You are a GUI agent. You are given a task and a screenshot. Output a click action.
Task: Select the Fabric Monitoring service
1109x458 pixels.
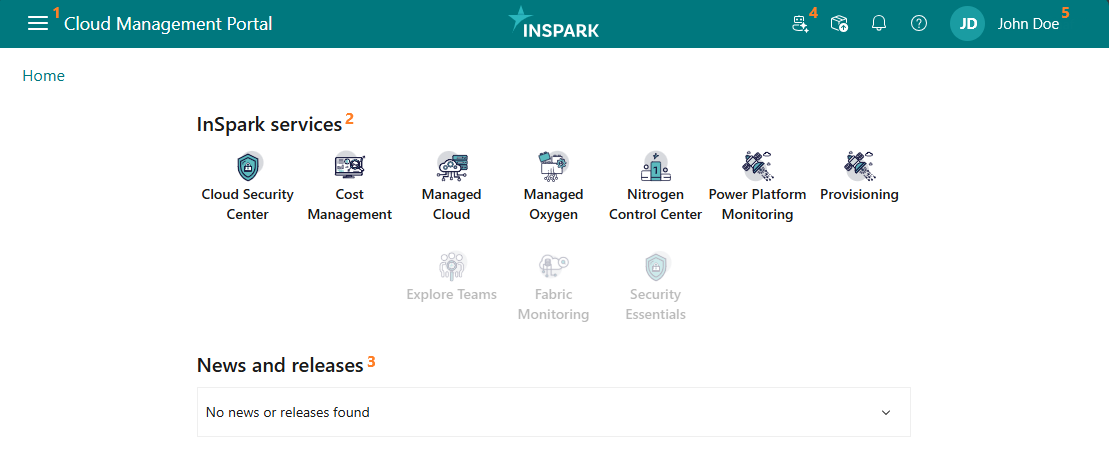(553, 266)
